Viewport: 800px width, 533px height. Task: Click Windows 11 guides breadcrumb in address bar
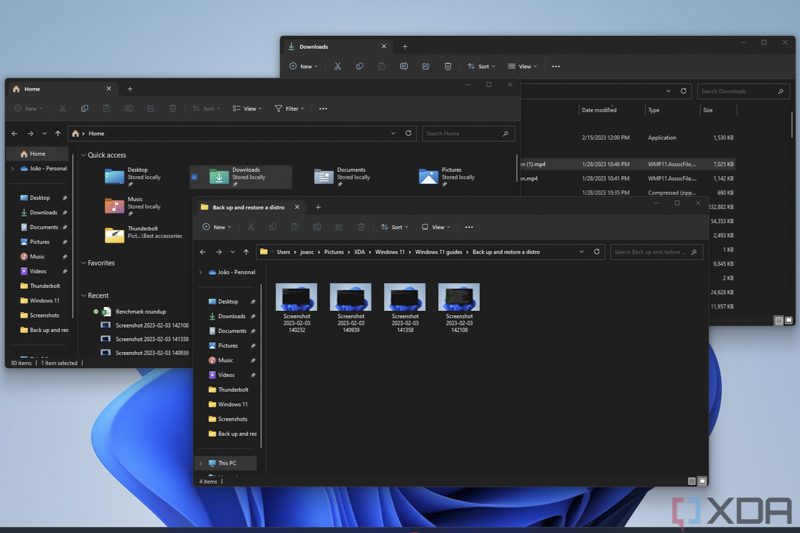click(438, 252)
